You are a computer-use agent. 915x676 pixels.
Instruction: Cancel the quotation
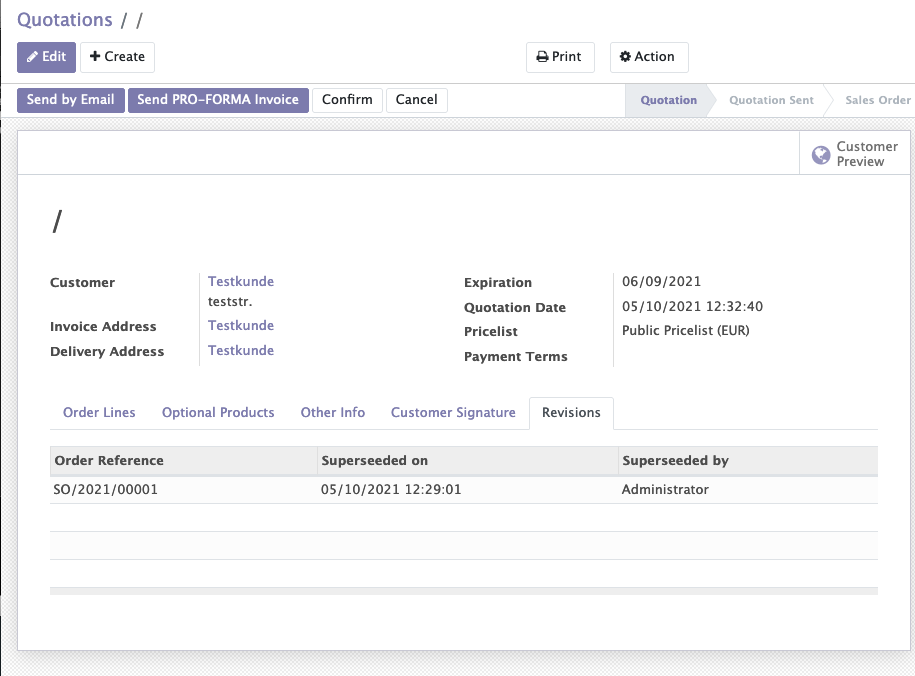click(417, 100)
